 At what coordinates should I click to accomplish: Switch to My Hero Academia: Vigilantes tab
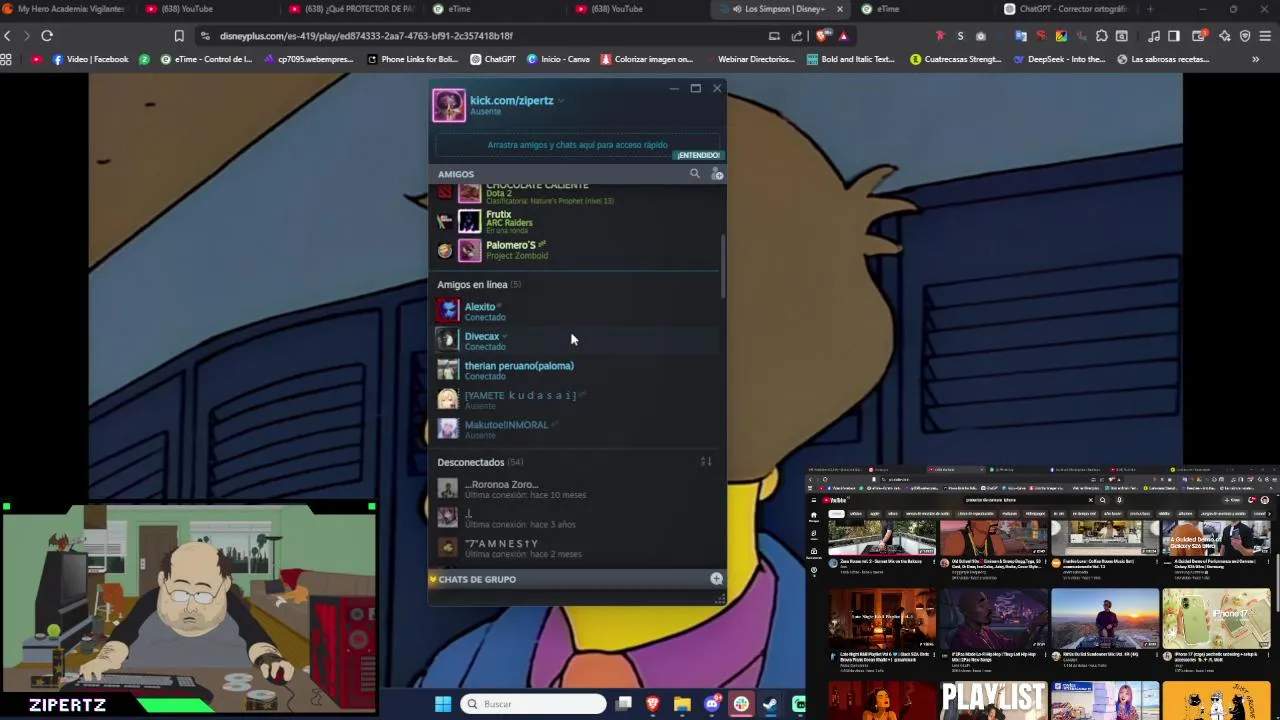tap(66, 9)
